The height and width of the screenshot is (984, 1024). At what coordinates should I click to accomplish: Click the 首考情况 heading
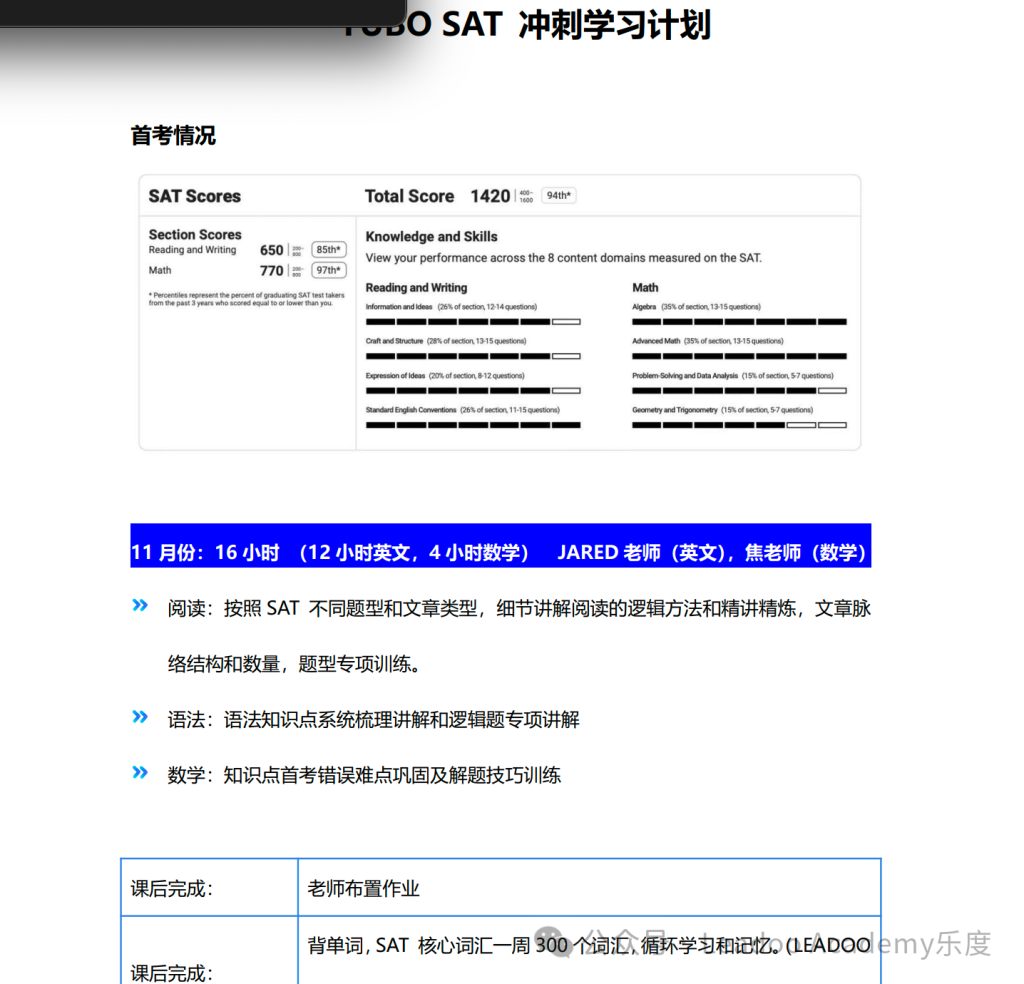pyautogui.click(x=173, y=135)
